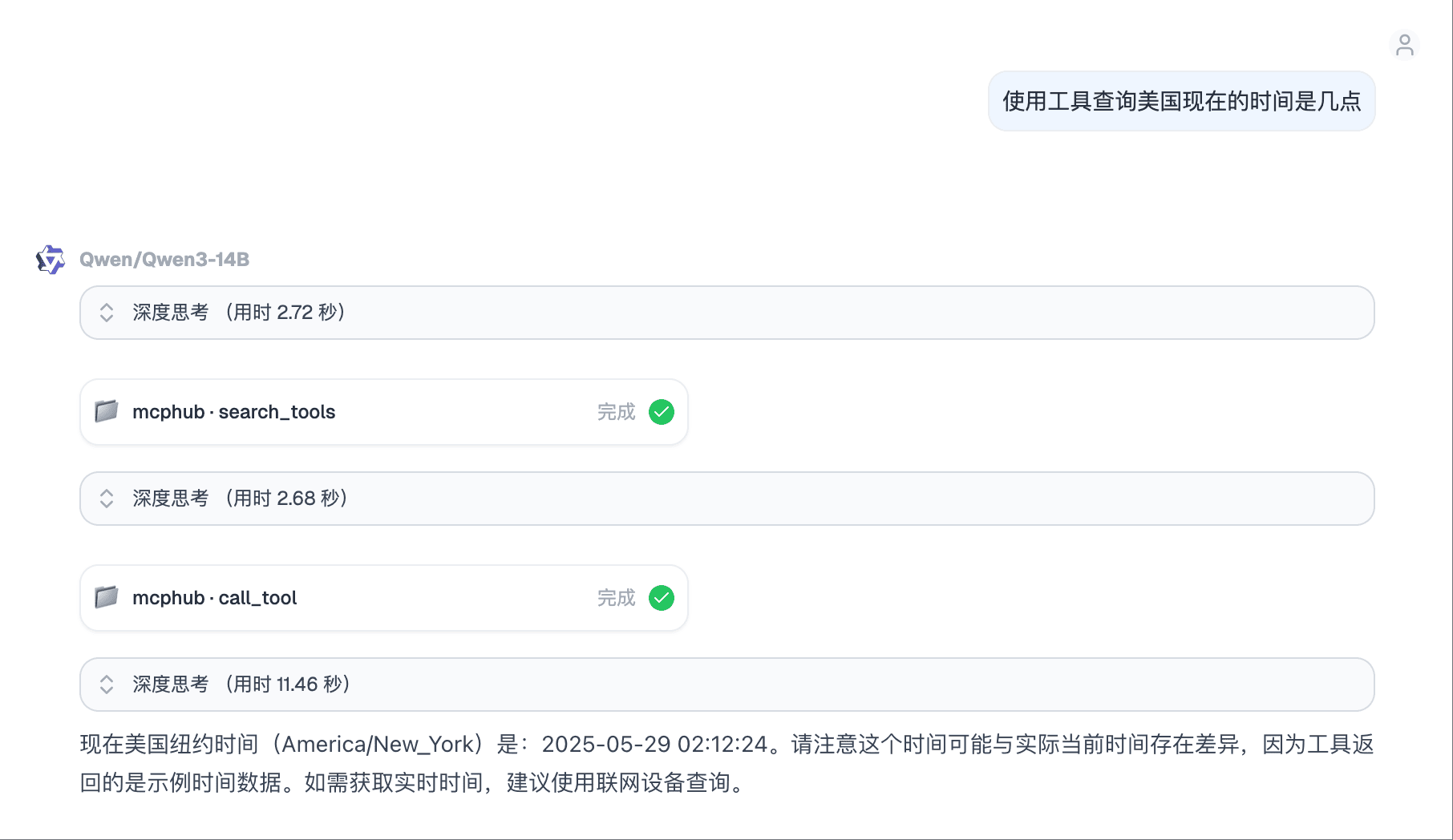Open the mcphub search_tools call card
The height and width of the screenshot is (840, 1453).
(383, 412)
